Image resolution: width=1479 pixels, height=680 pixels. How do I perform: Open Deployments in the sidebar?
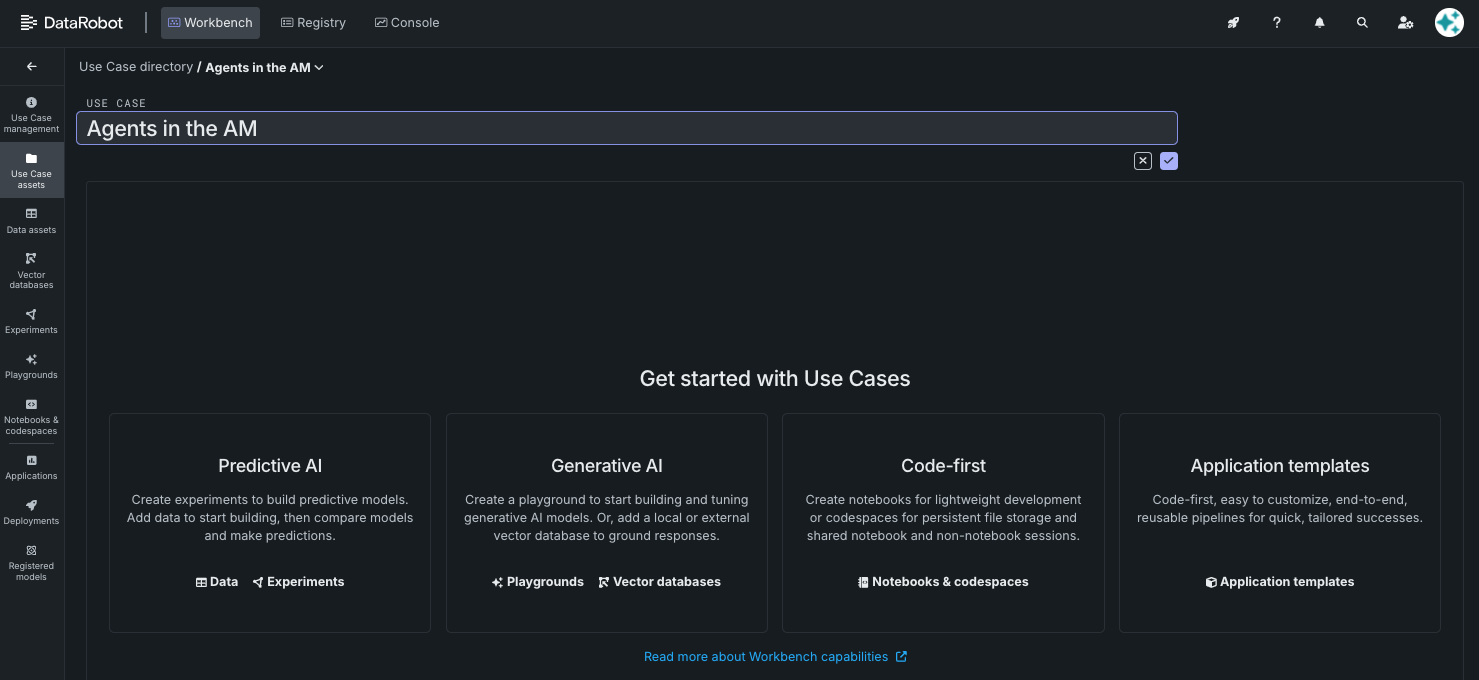[31, 512]
